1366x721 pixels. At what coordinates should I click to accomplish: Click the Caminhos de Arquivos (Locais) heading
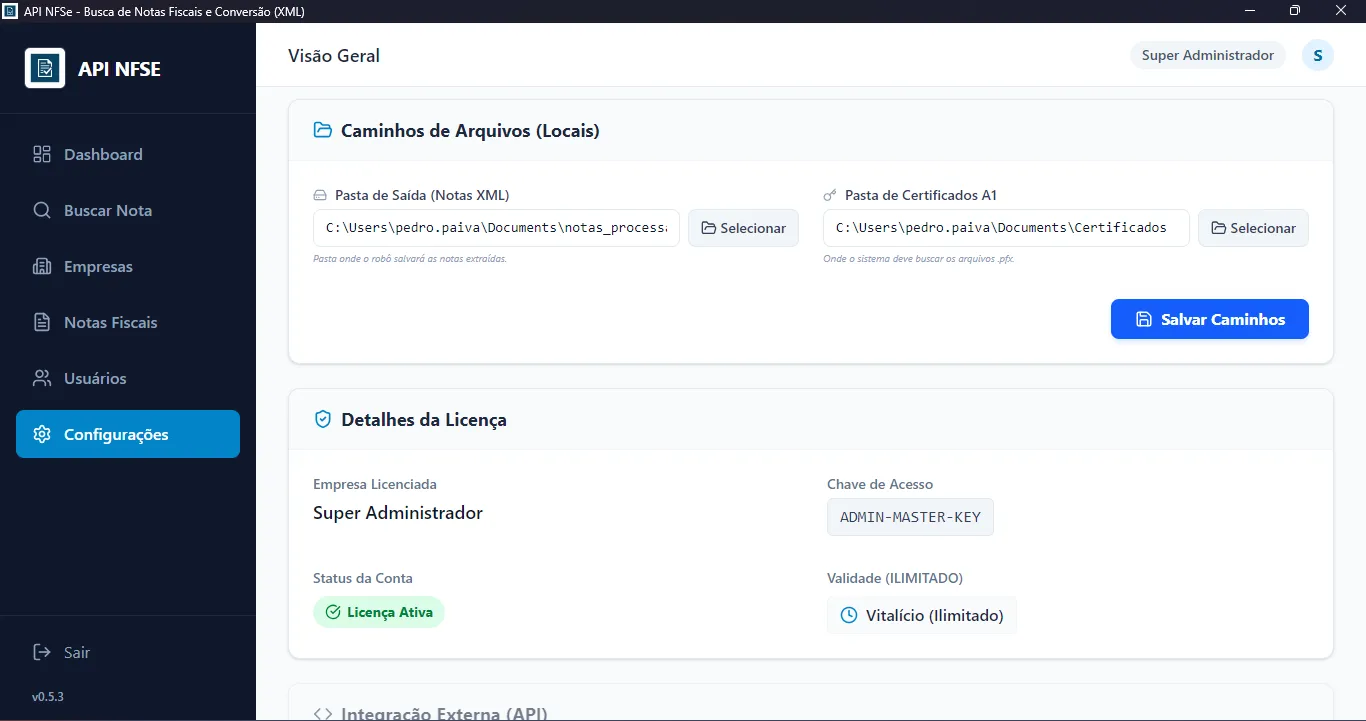tap(470, 130)
